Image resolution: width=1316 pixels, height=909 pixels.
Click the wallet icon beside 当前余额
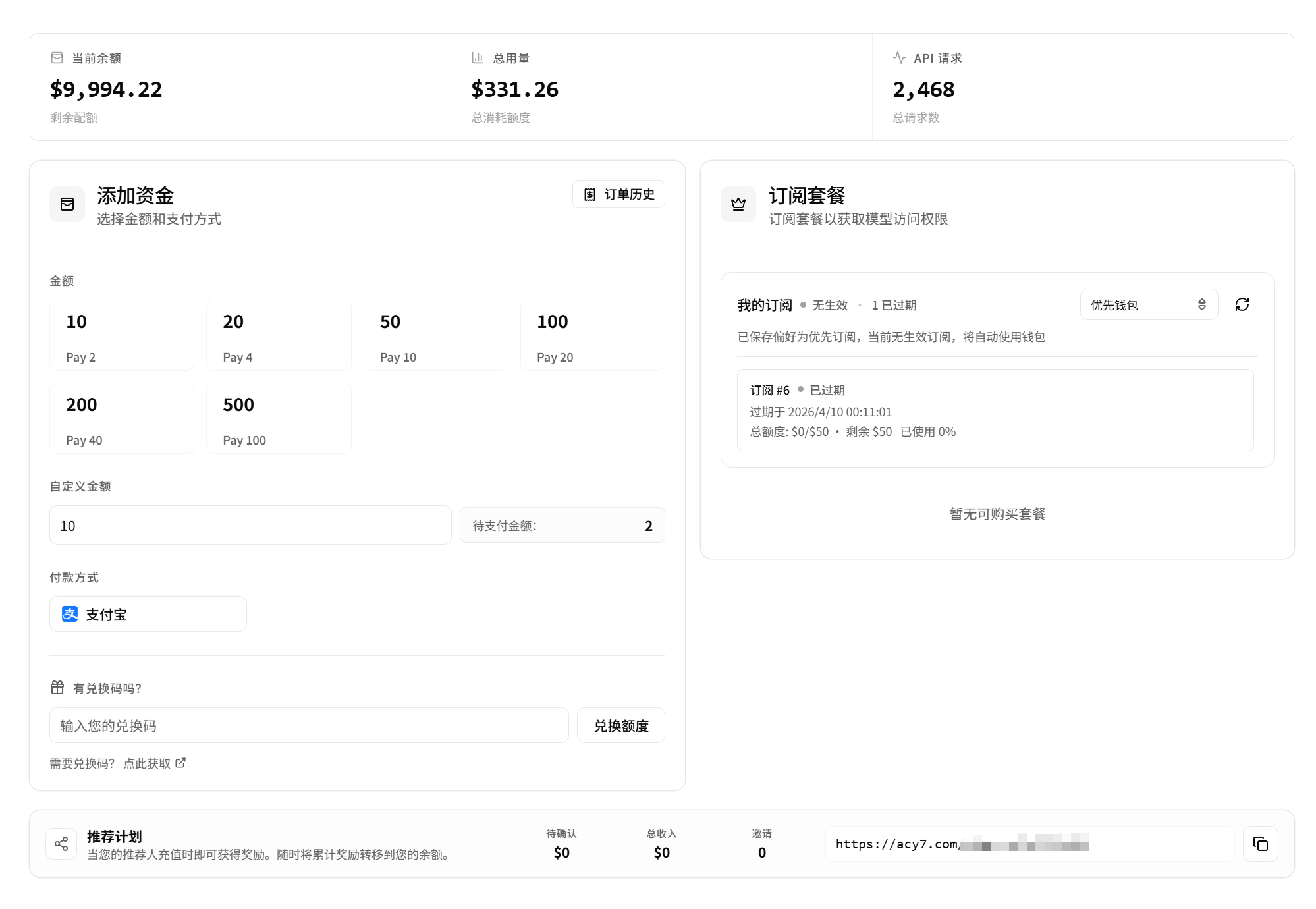(57, 58)
